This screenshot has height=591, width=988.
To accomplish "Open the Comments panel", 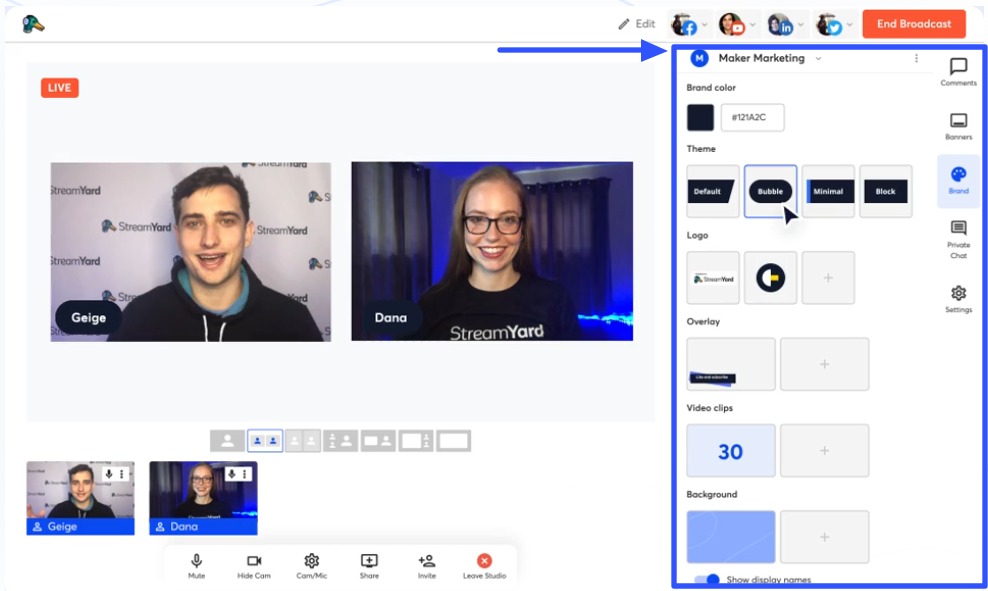I will coord(958,72).
